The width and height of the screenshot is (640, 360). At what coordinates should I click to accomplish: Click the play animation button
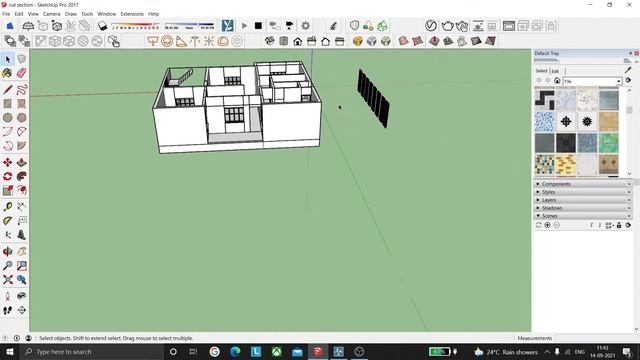[x=244, y=26]
